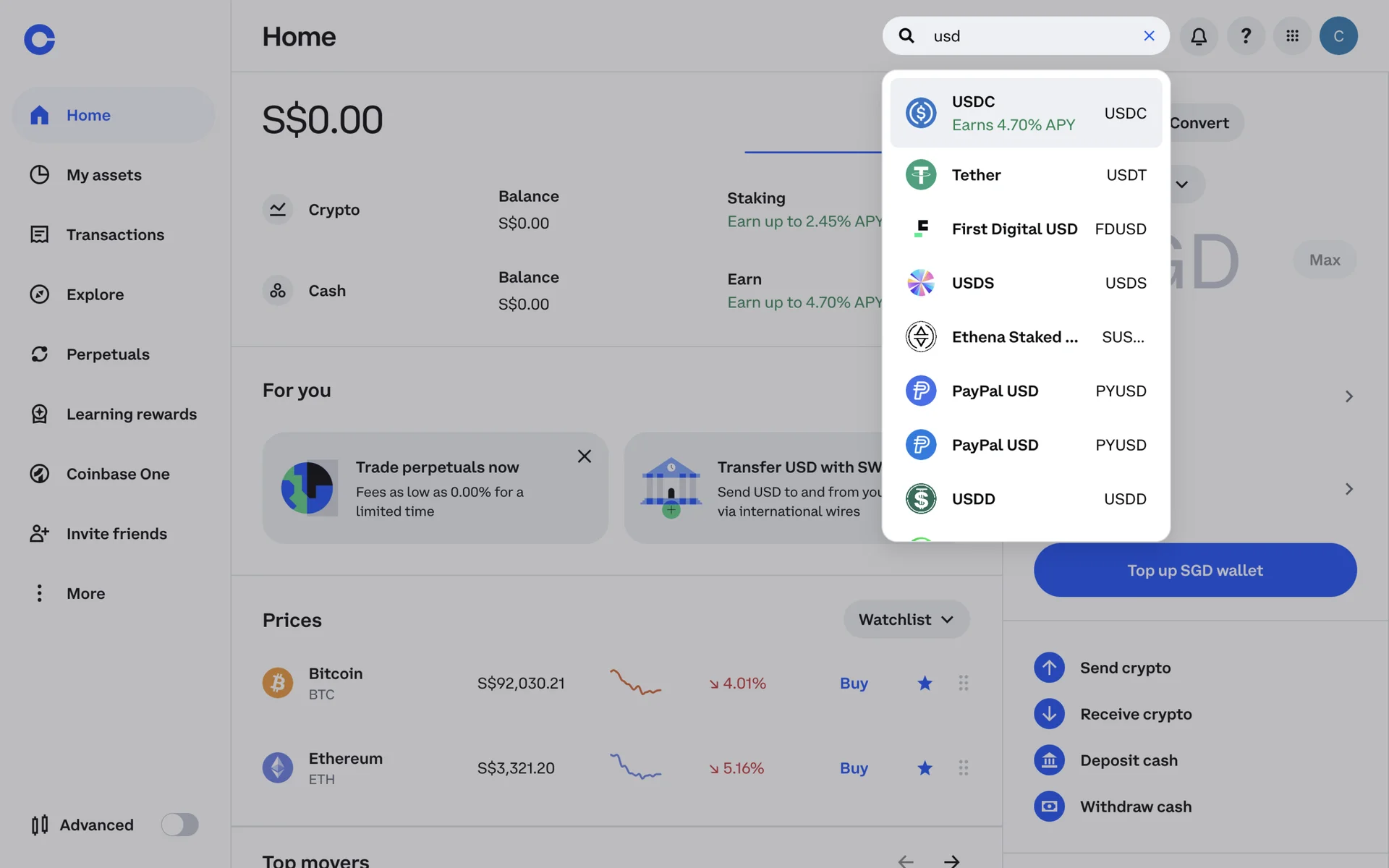
Task: Click Top up SGD wallet button
Action: click(x=1194, y=571)
